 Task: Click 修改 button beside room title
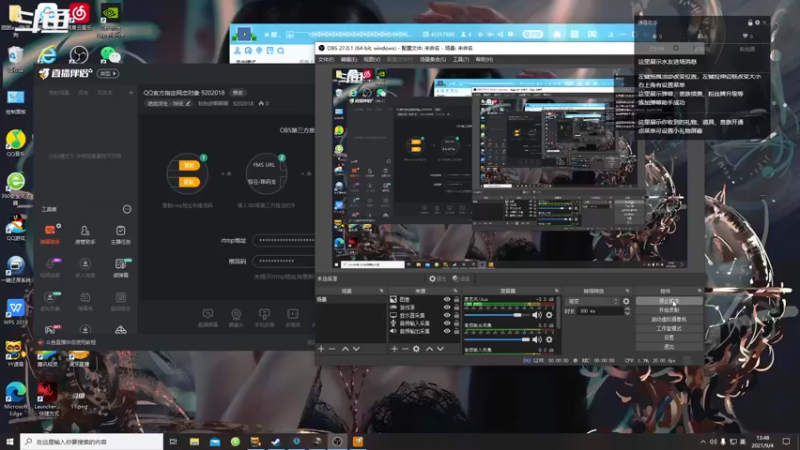click(238, 93)
